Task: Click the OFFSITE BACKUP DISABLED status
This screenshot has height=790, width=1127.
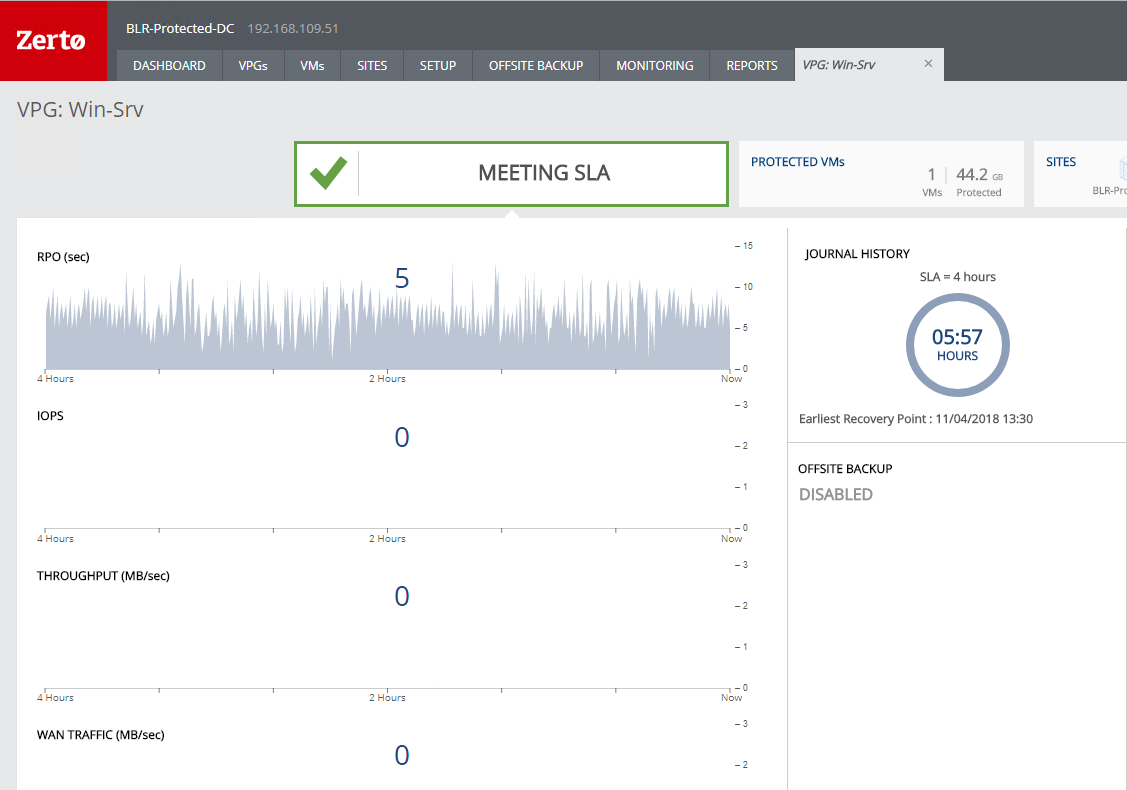Action: click(836, 494)
